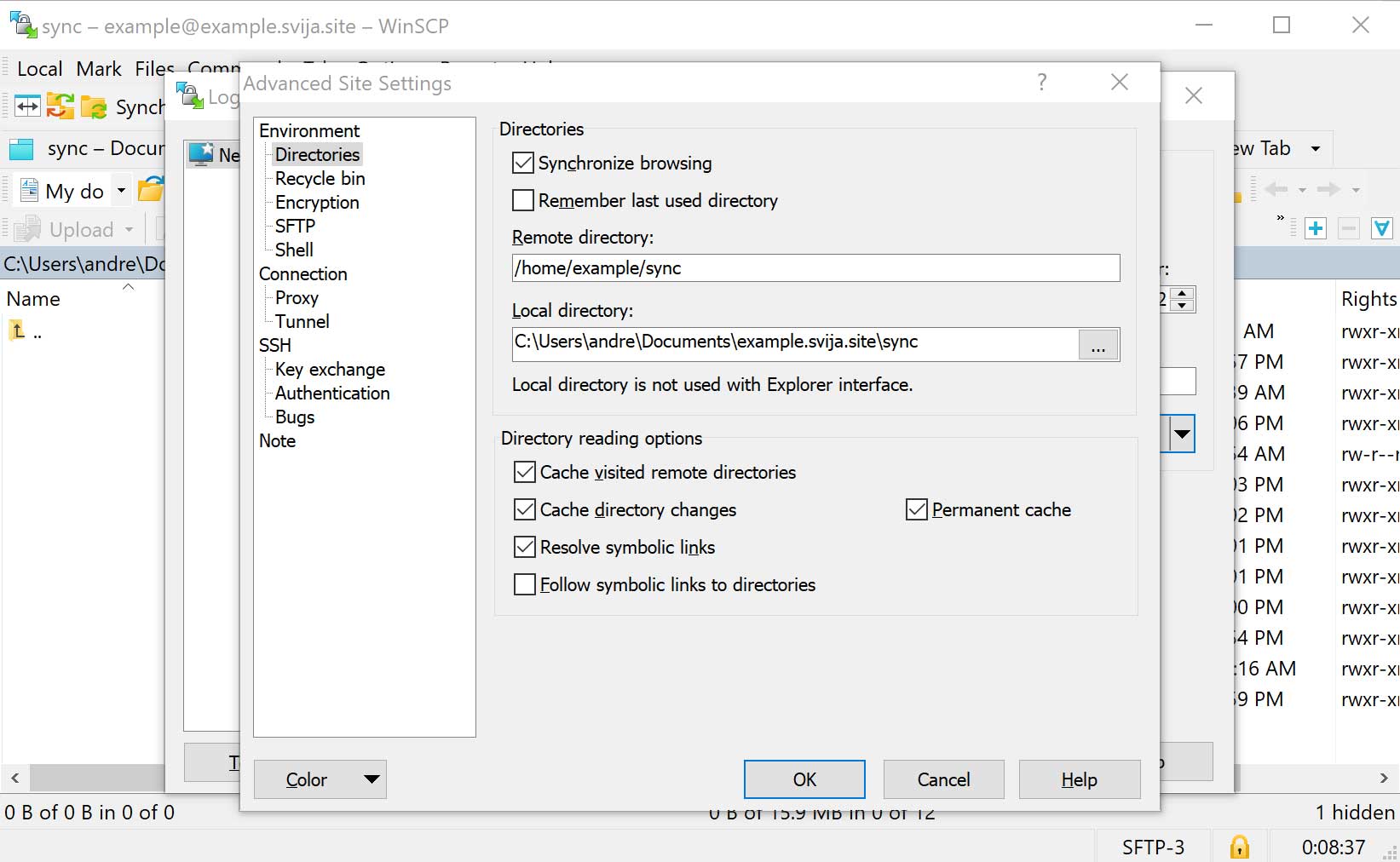Click the blue invert selection icon
Viewport: 1400px width, 862px height.
[1381, 228]
